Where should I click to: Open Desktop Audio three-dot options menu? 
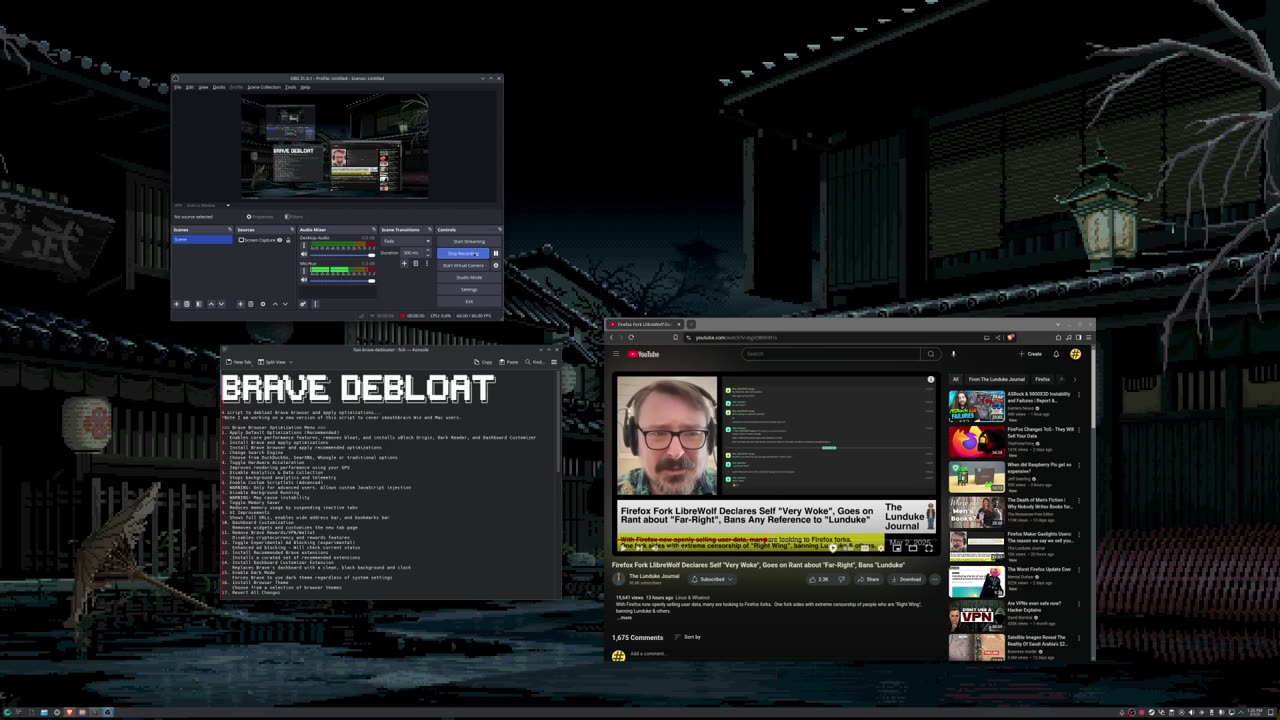tap(304, 244)
